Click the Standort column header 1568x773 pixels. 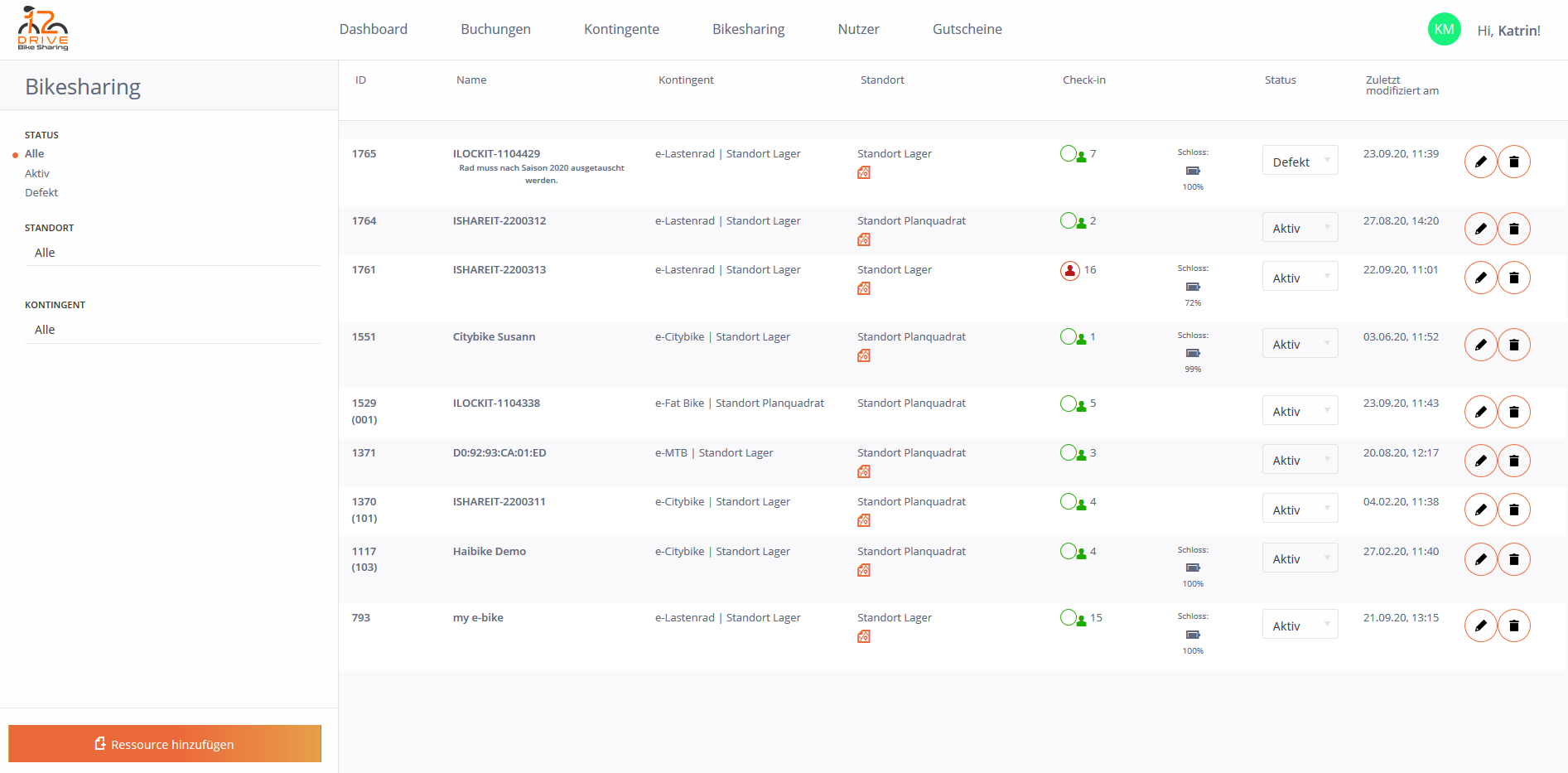coord(882,80)
